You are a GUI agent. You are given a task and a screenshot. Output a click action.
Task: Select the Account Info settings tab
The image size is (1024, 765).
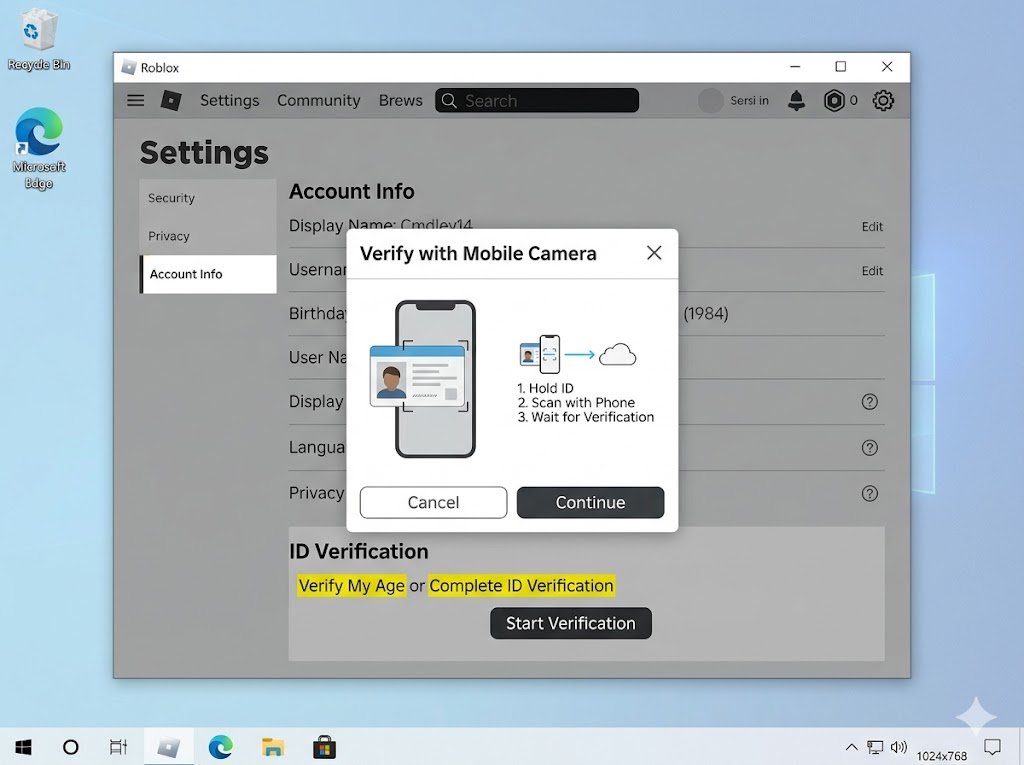click(208, 274)
